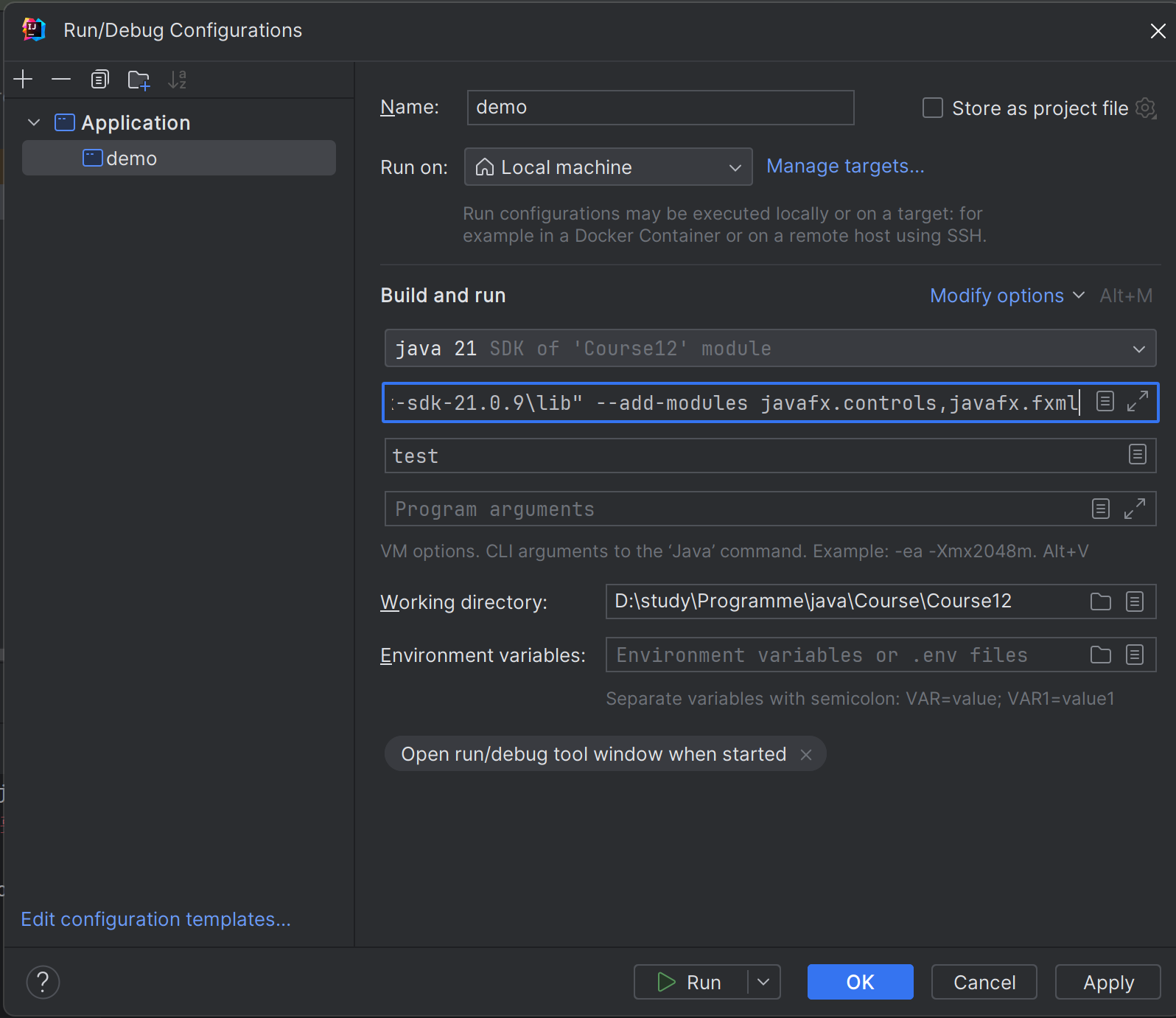Open Edit configuration templates link
1176x1018 pixels.
pyautogui.click(x=155, y=919)
